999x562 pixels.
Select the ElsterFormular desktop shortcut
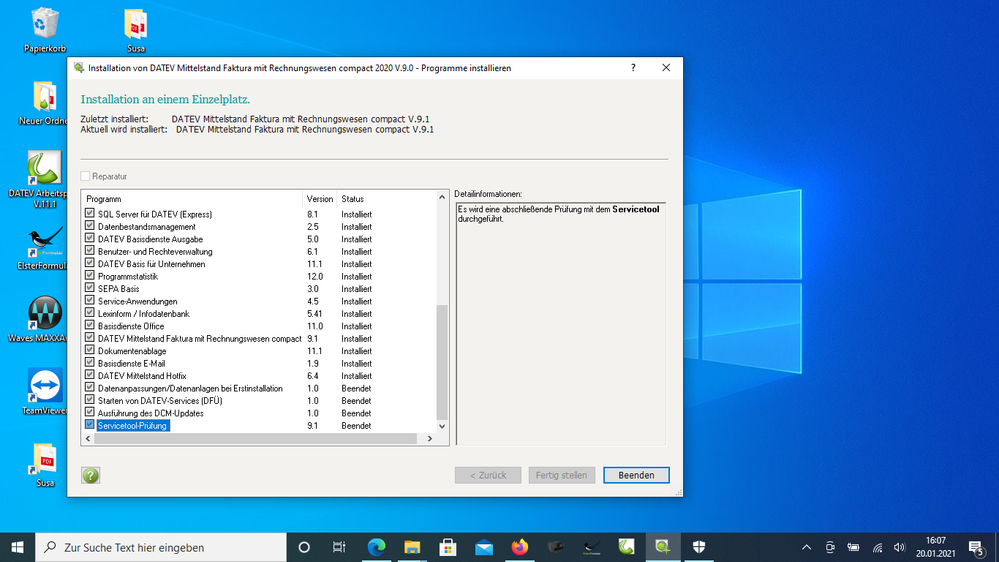[x=43, y=248]
